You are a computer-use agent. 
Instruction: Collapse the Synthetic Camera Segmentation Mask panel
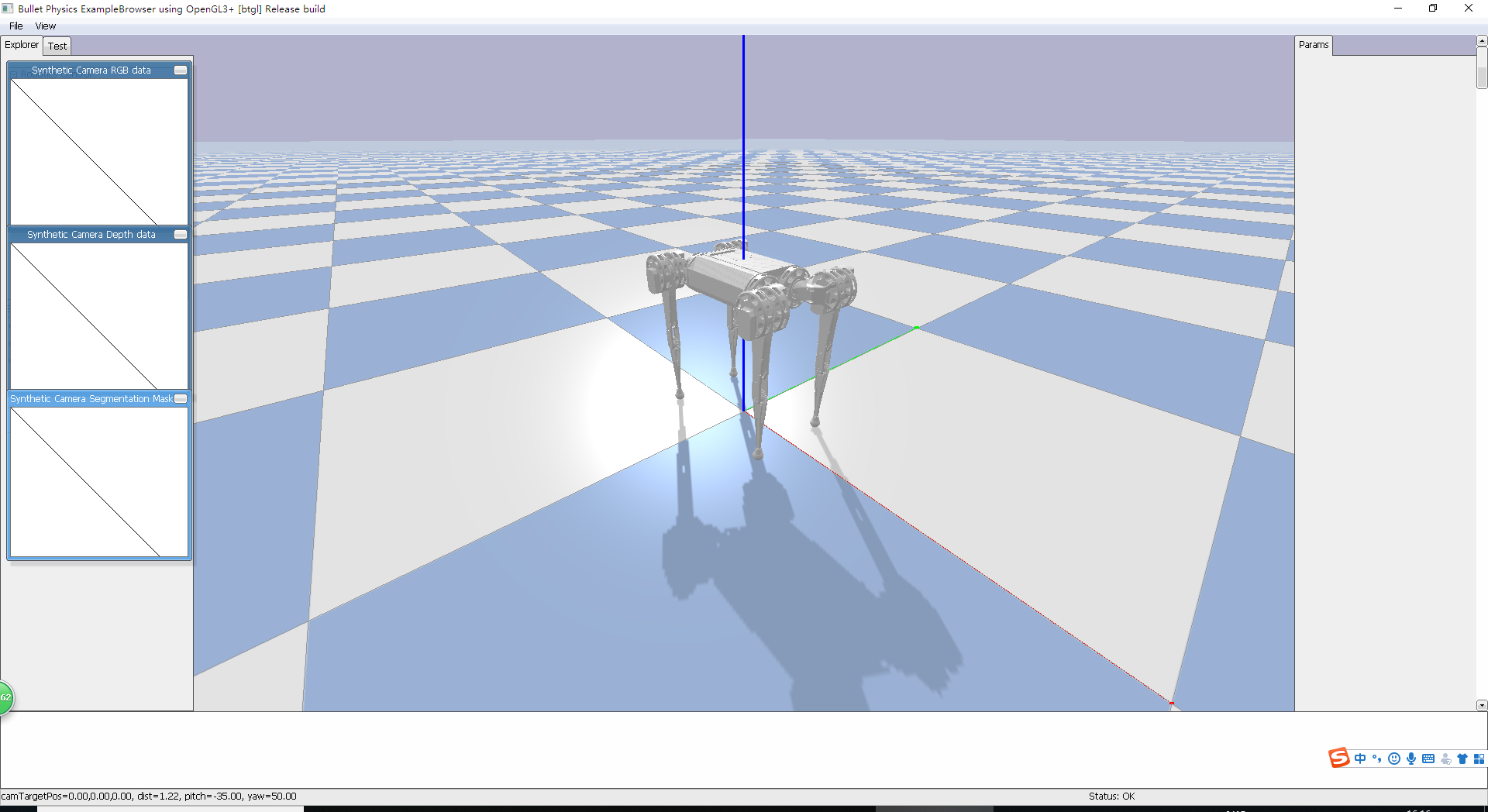tap(181, 399)
